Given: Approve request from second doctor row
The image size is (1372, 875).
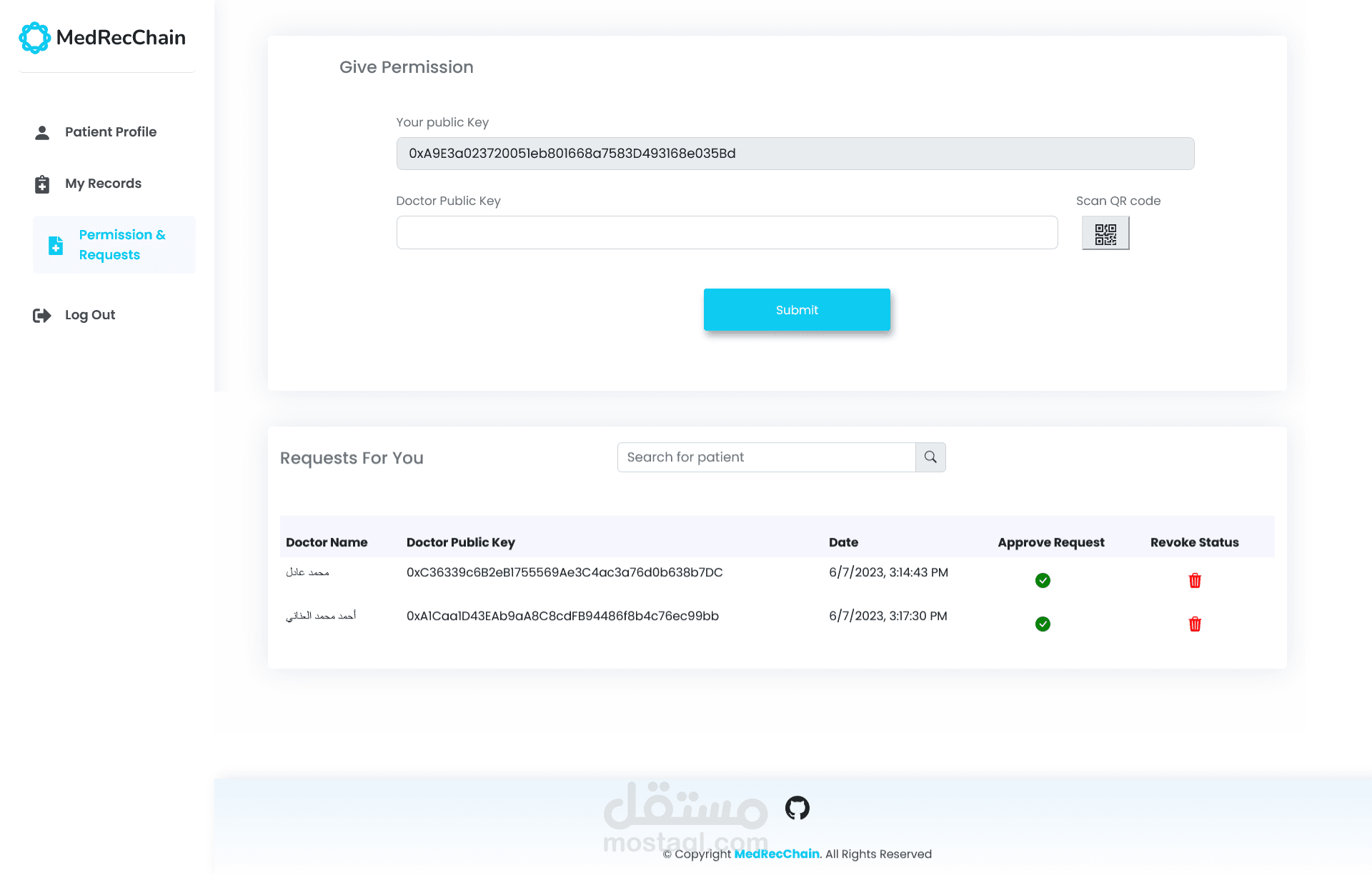Looking at the screenshot, I should point(1043,624).
